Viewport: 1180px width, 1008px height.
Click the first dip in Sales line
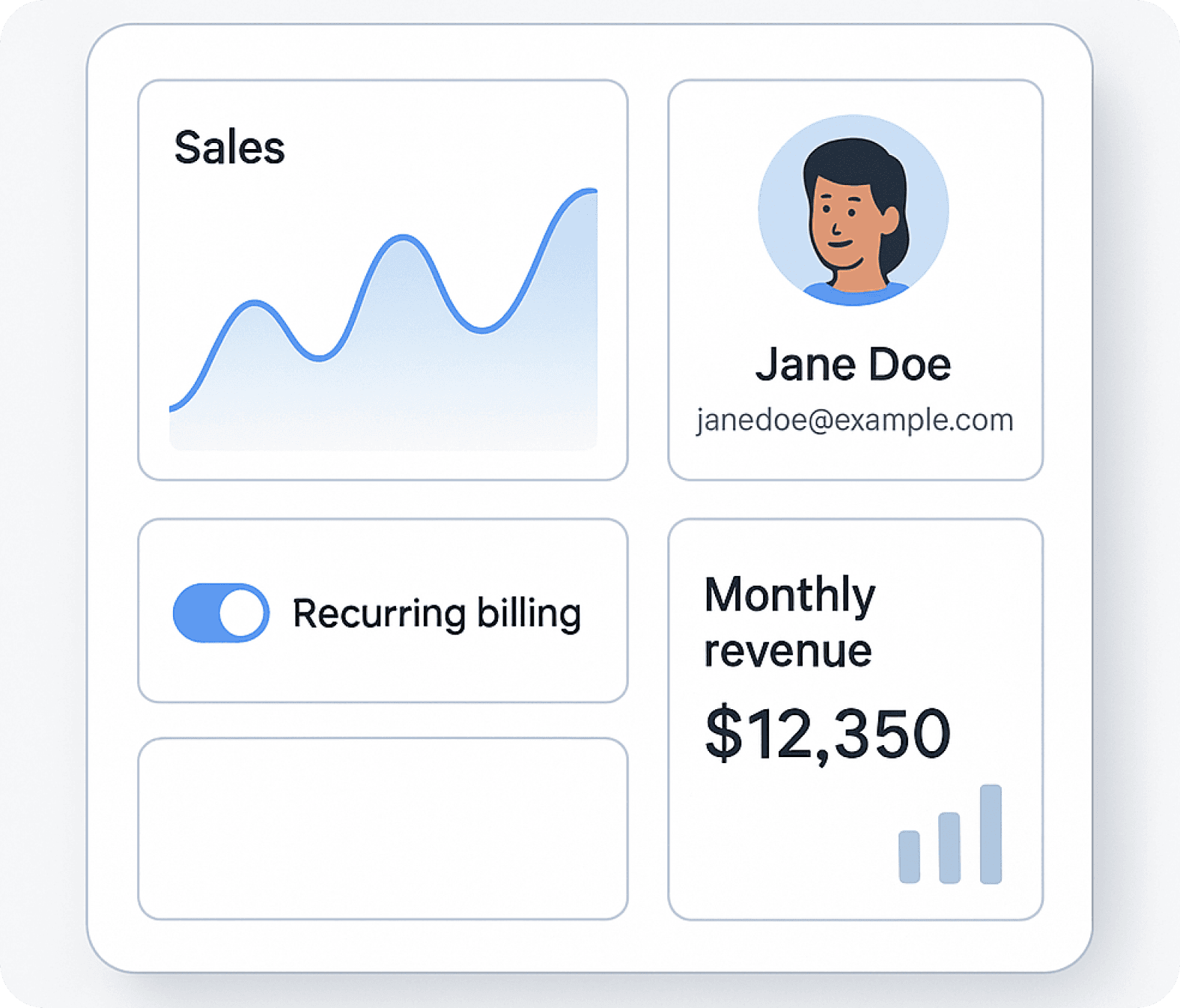coord(319,358)
